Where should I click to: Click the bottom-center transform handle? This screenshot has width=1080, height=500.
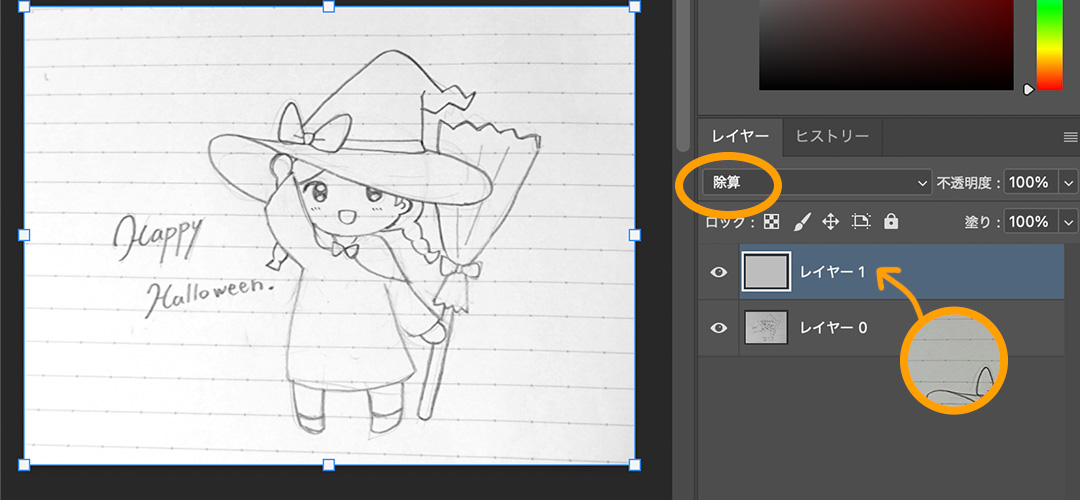[x=329, y=464]
